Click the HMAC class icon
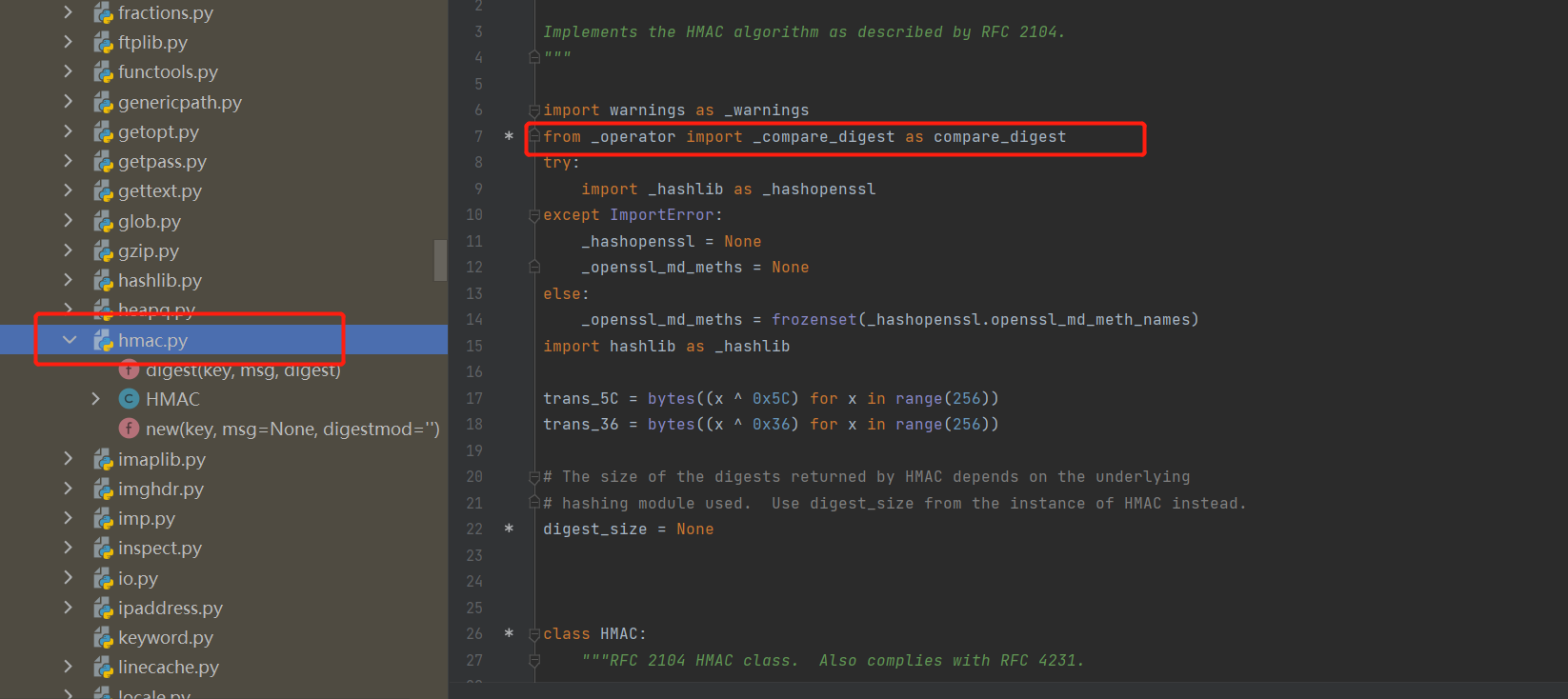Image resolution: width=1568 pixels, height=699 pixels. [x=129, y=399]
